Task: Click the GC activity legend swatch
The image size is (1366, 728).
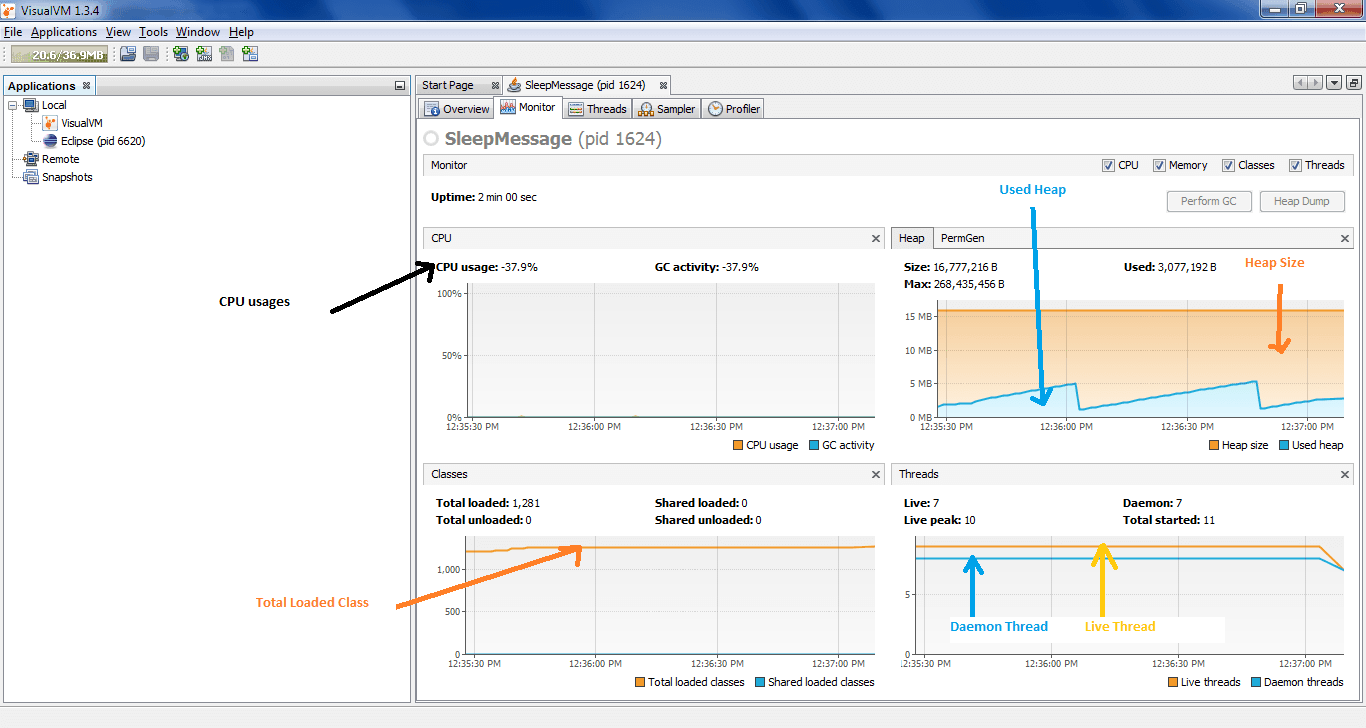Action: tap(814, 445)
